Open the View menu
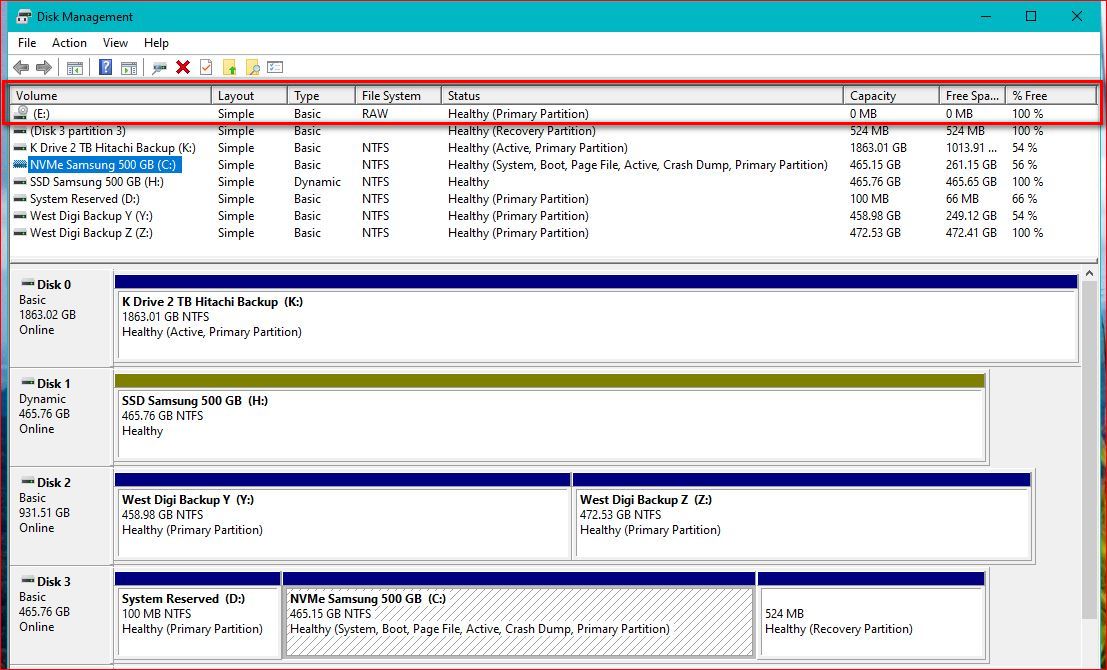 tap(115, 43)
